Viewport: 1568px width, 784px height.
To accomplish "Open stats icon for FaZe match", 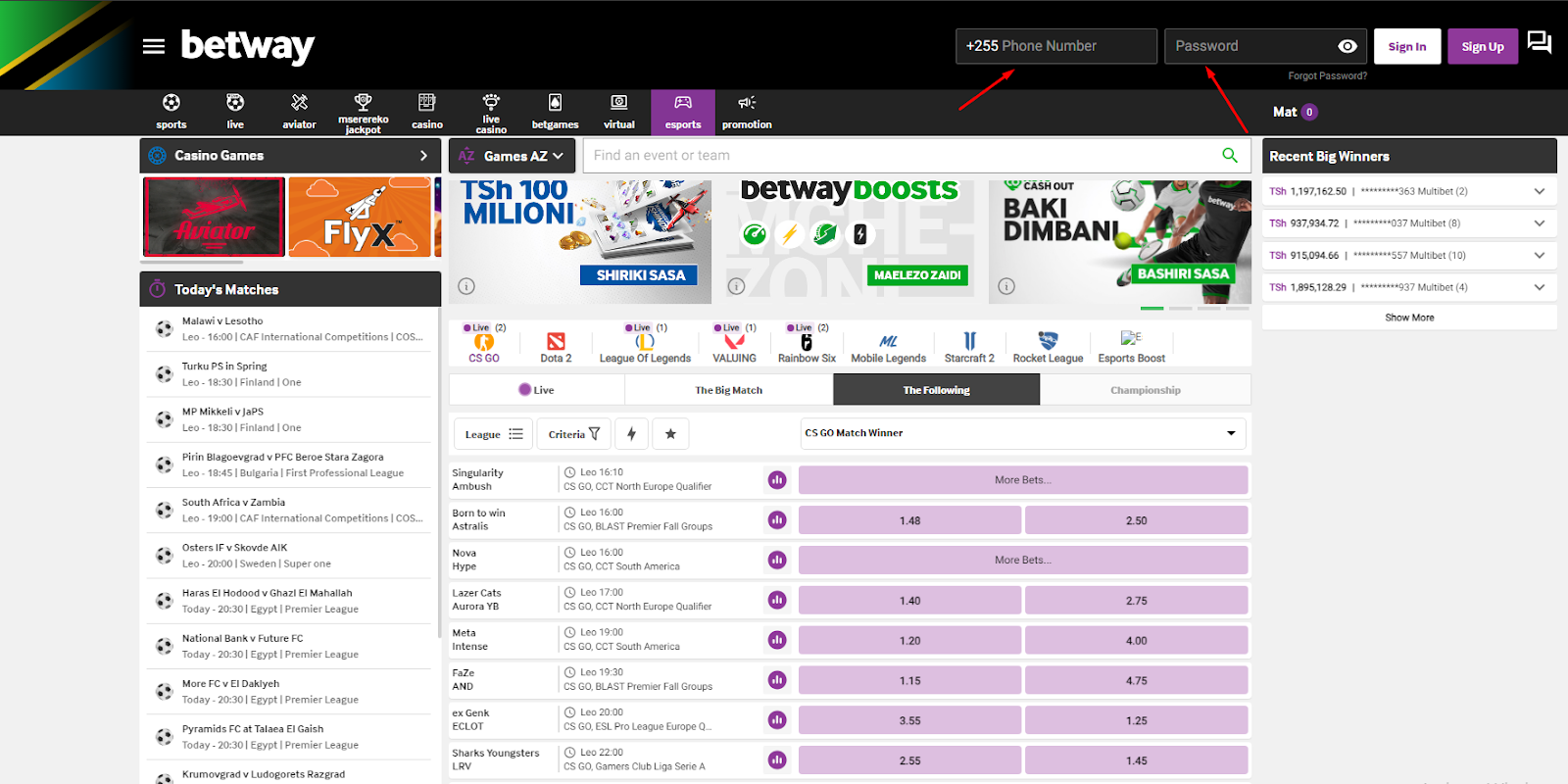I will coord(777,680).
